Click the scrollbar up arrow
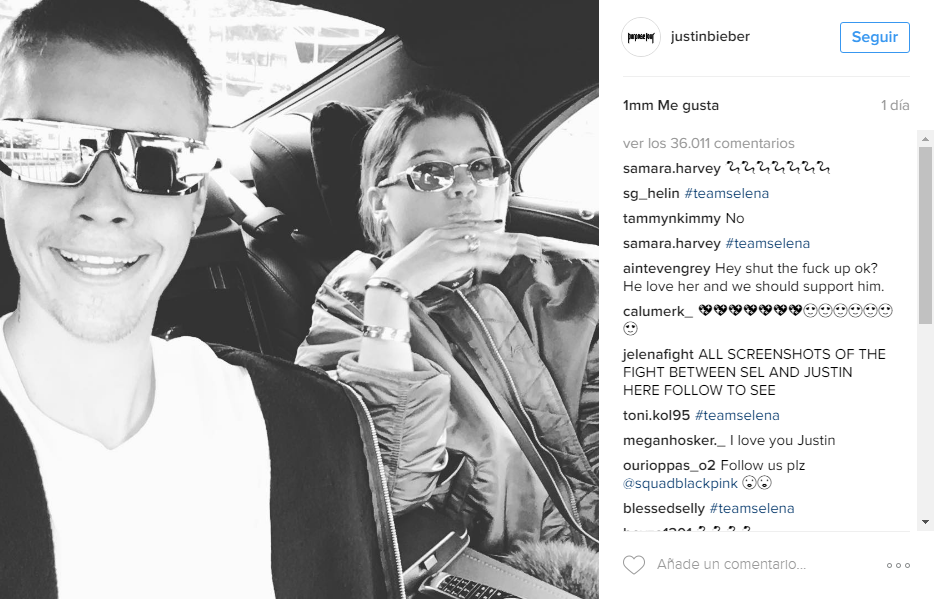The width and height of the screenshot is (934, 599). coord(925,139)
